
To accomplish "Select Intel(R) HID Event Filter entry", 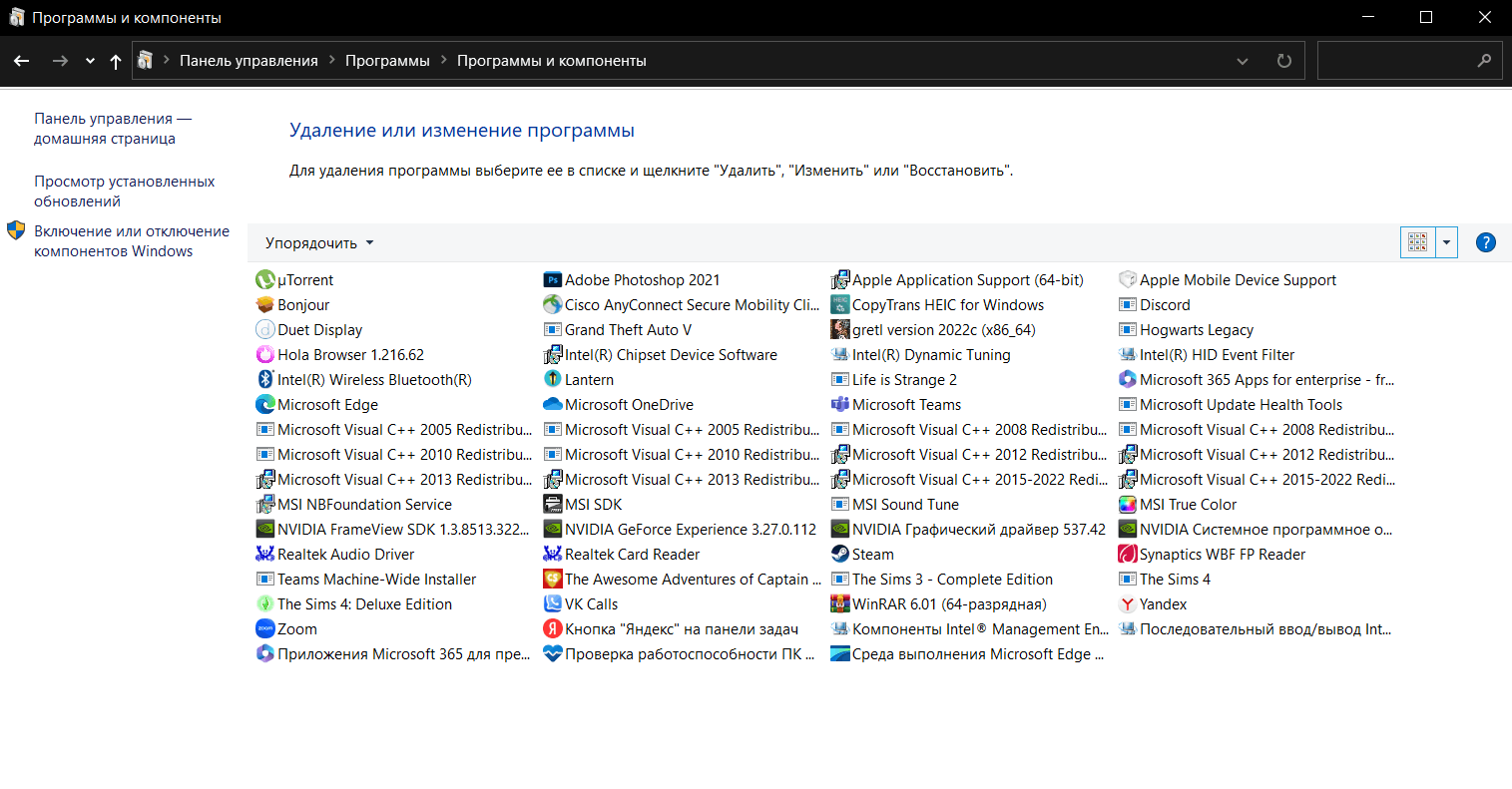I will (1207, 355).
